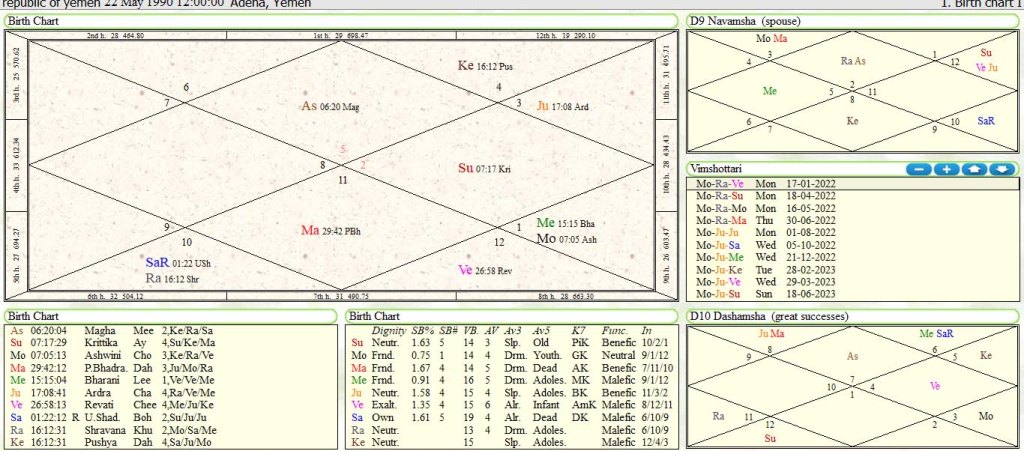Select Venus 'Ve 26:58 Rev' in chart
This screenshot has width=1024, height=451.
click(x=486, y=270)
